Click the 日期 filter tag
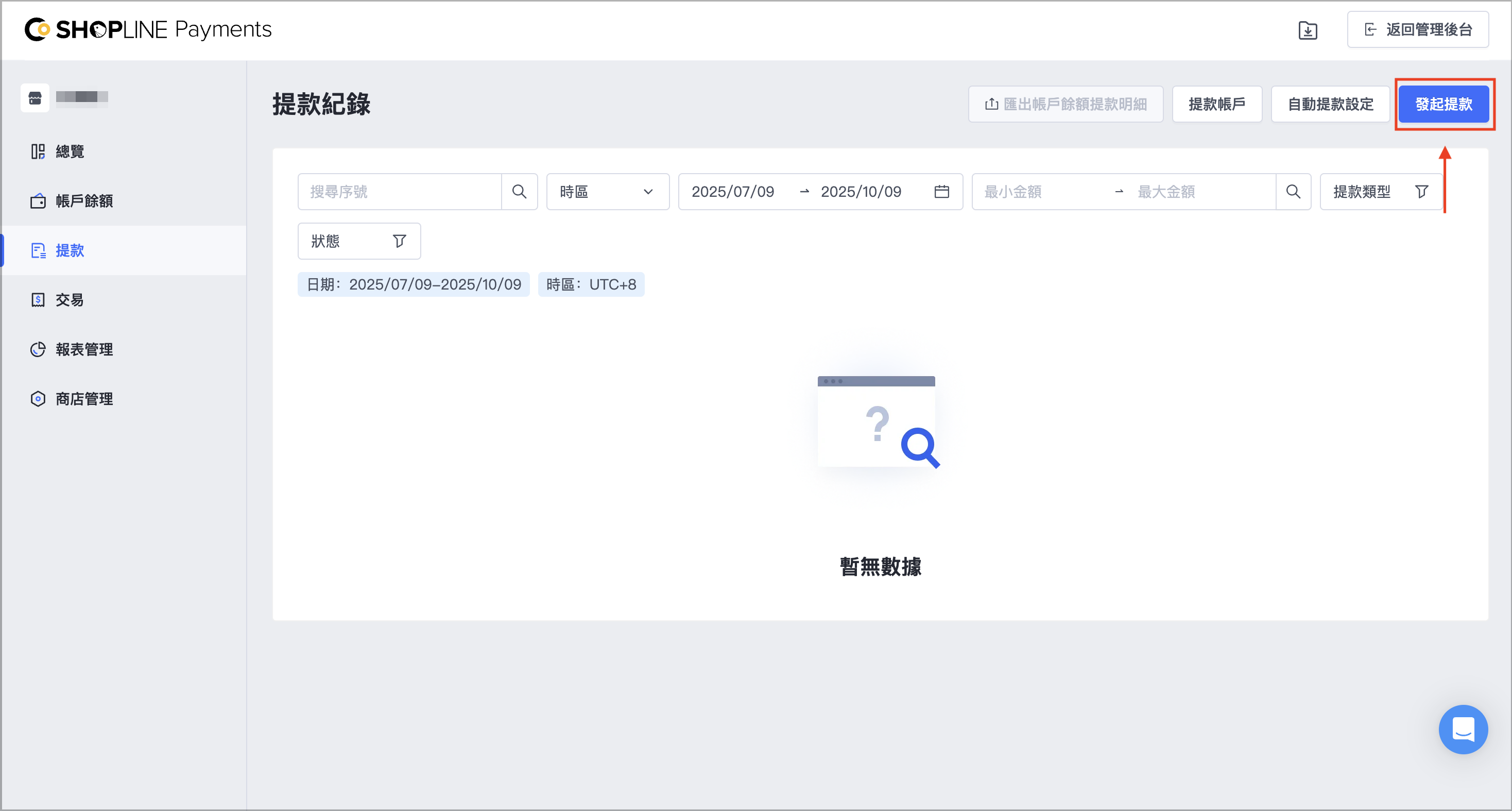Image resolution: width=1512 pixels, height=811 pixels. 414,284
